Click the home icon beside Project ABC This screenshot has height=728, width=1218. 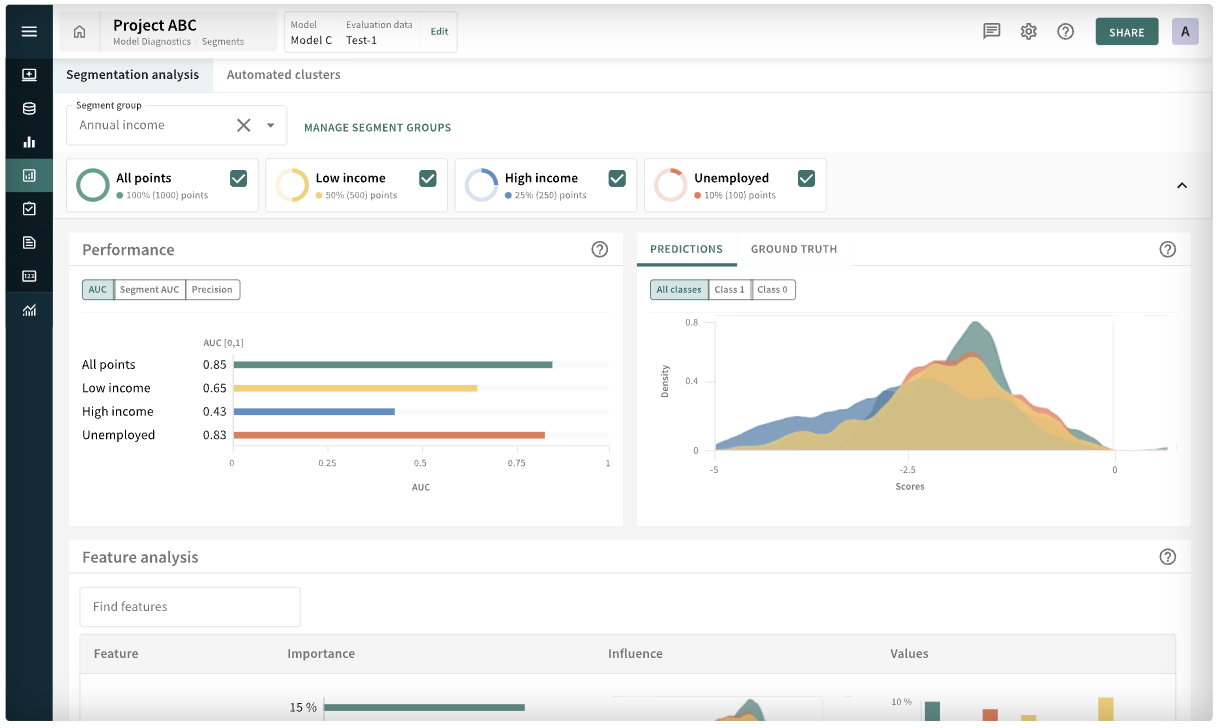[80, 32]
